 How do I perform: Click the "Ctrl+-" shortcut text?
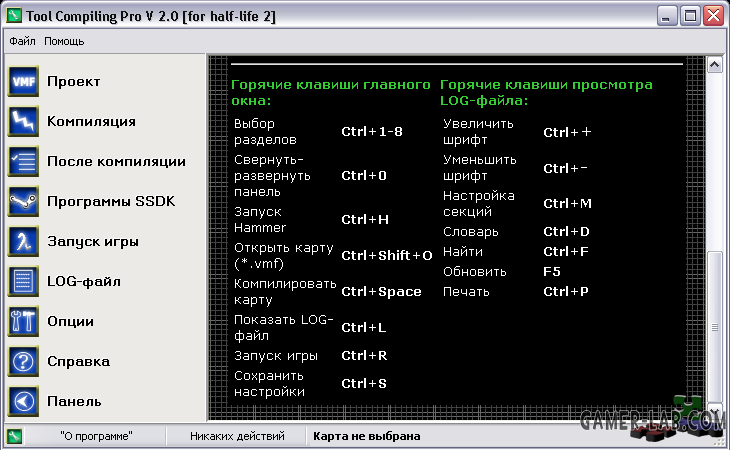tap(566, 168)
